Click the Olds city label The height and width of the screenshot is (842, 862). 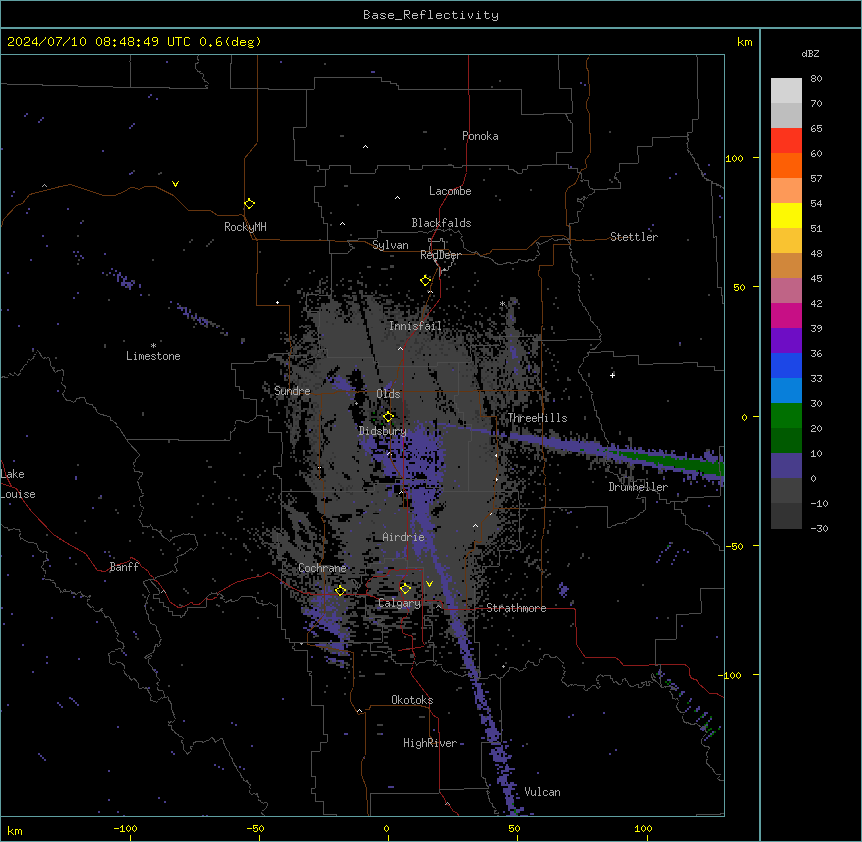(x=388, y=394)
